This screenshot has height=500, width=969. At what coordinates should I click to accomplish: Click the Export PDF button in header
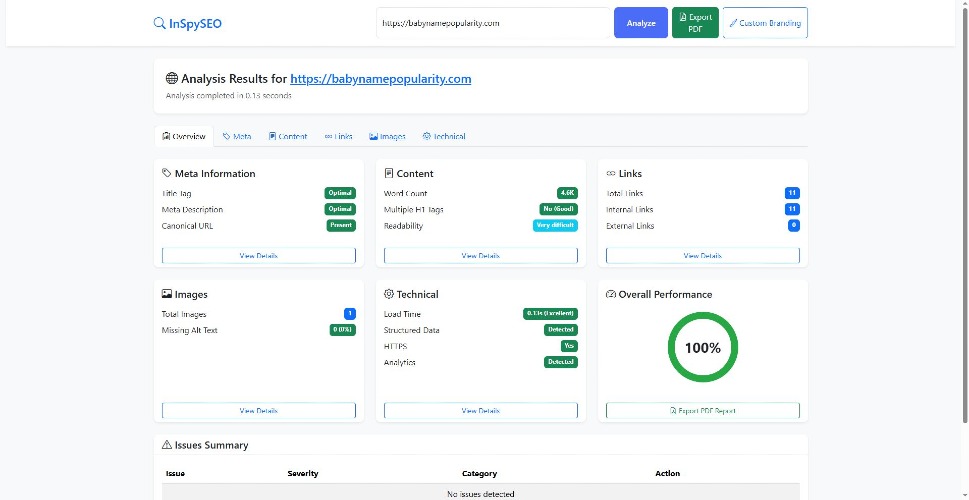click(695, 23)
